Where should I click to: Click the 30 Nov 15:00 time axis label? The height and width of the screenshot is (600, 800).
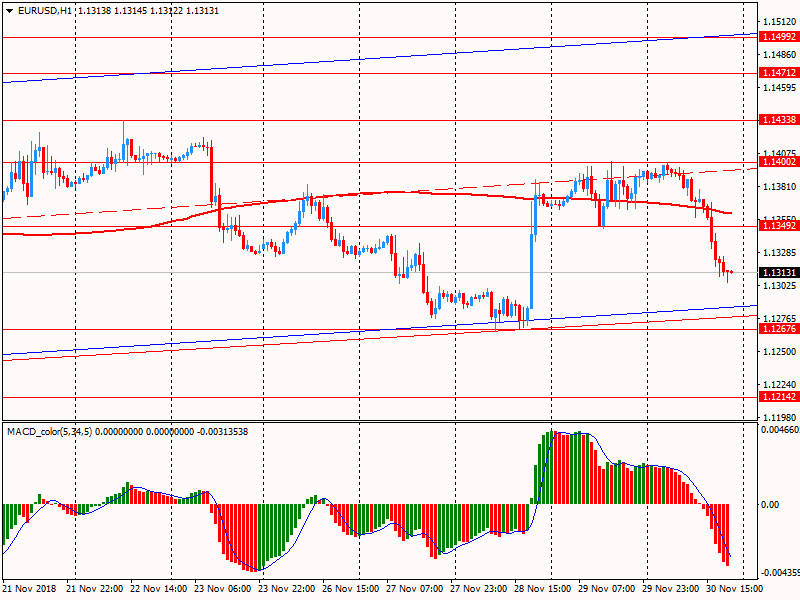point(735,588)
